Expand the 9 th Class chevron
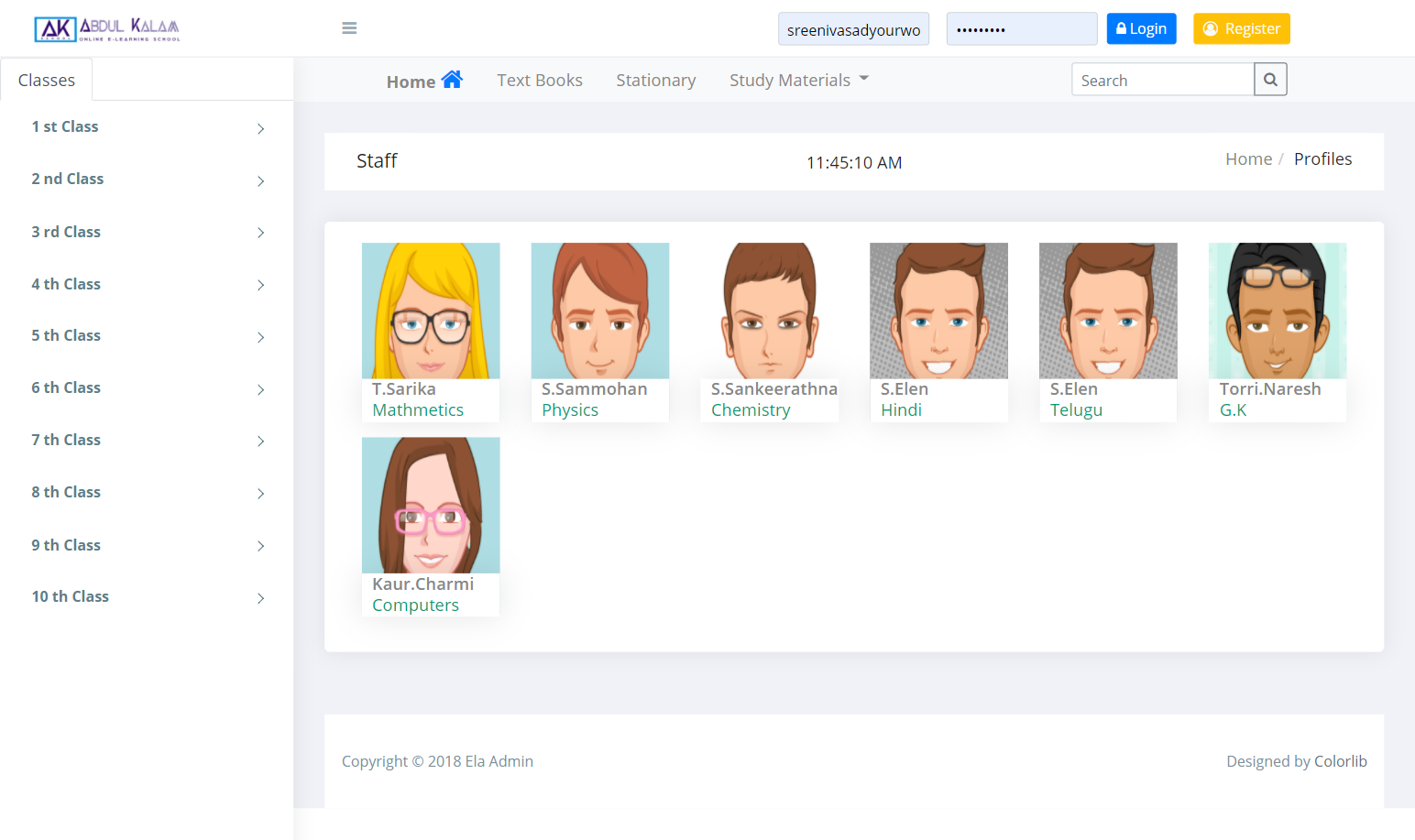The width and height of the screenshot is (1415, 840). tap(260, 546)
